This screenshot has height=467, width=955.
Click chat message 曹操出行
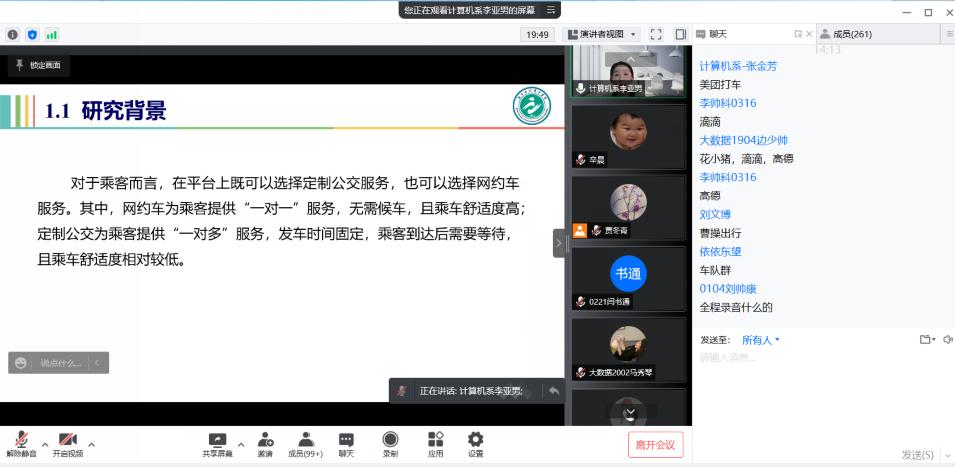(x=721, y=233)
